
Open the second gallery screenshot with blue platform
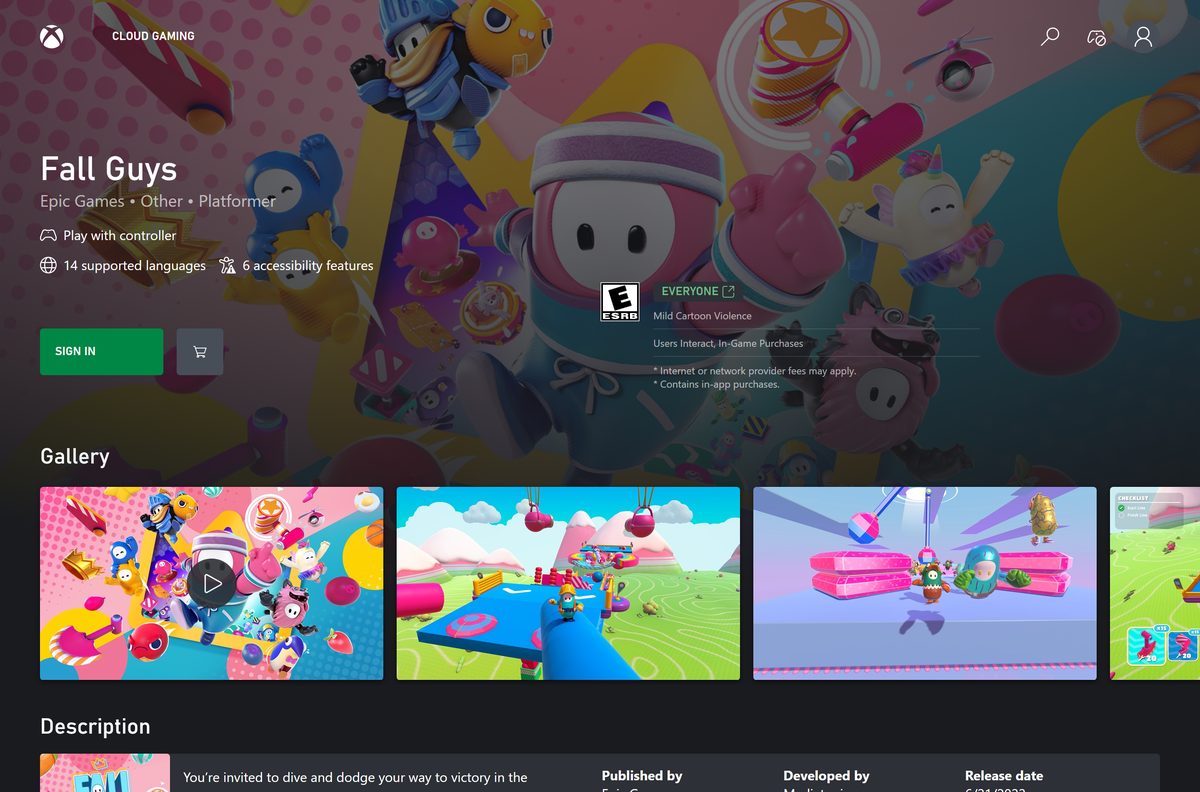pos(568,583)
